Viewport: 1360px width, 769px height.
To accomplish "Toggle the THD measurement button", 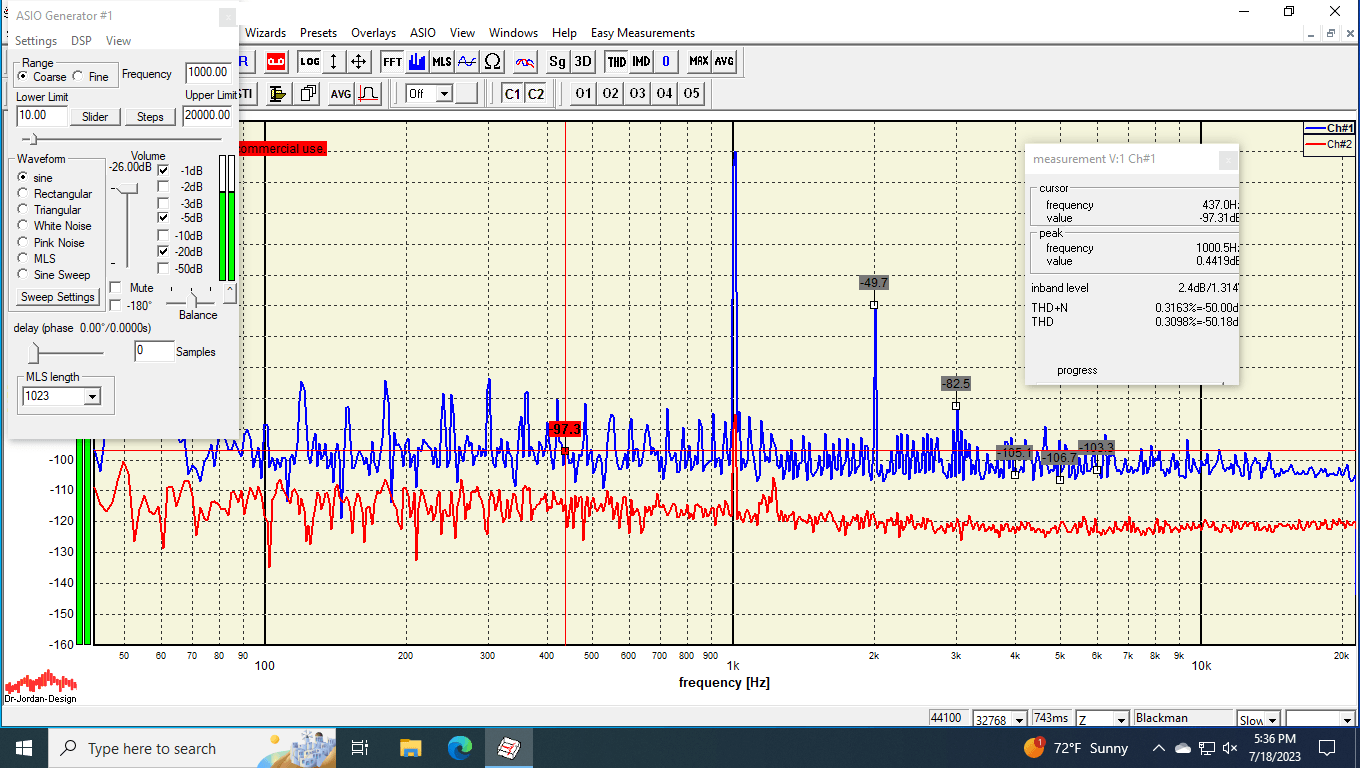I will (617, 61).
